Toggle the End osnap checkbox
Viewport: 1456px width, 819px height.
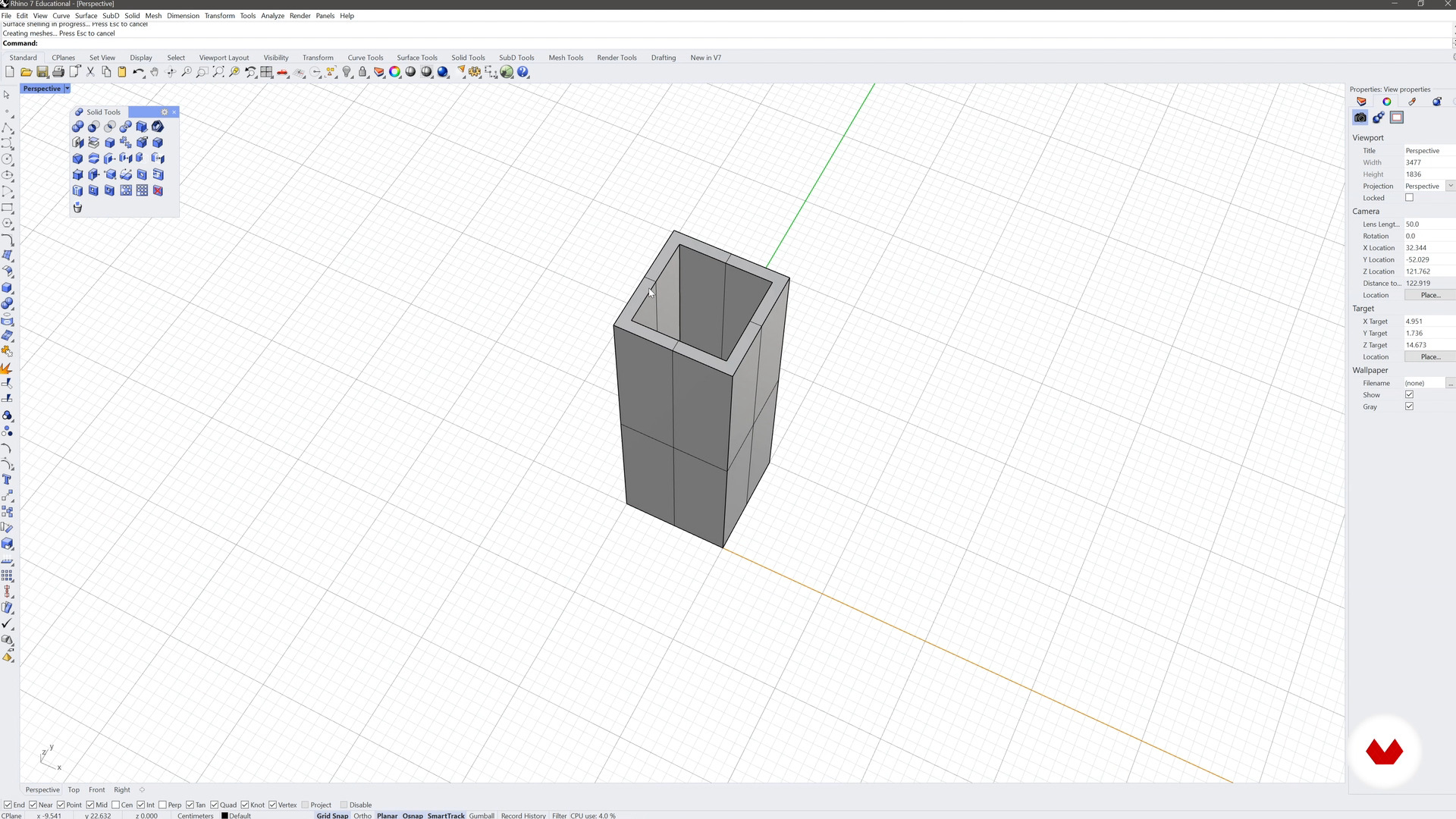coord(8,805)
